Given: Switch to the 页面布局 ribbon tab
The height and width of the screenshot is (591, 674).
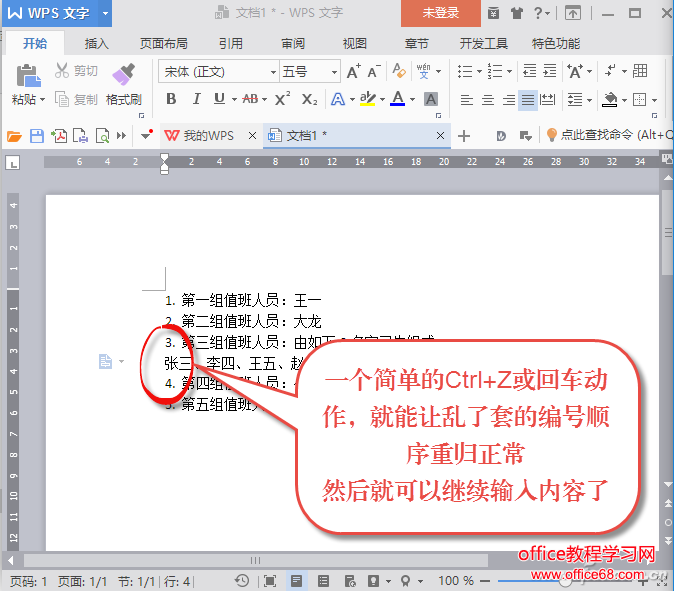Looking at the screenshot, I should 163,44.
